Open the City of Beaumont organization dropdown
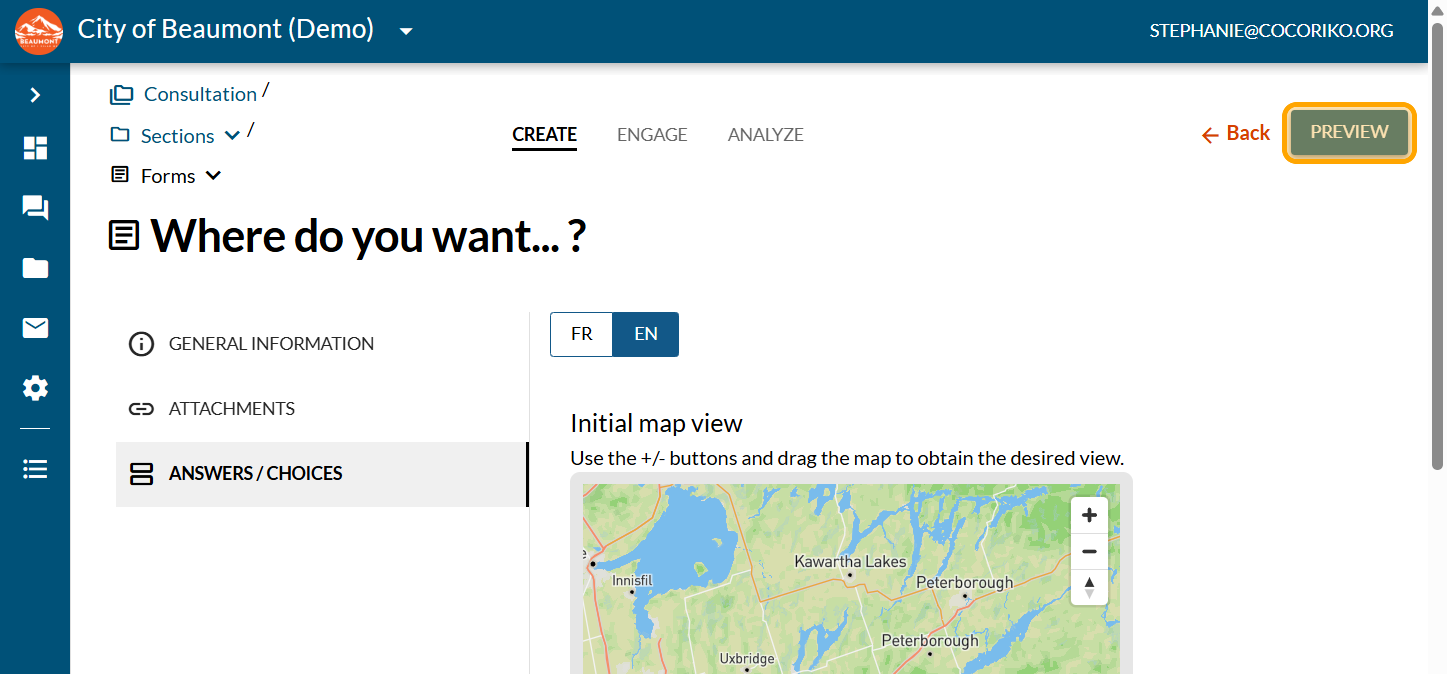Viewport: 1447px width, 674px height. tap(406, 31)
